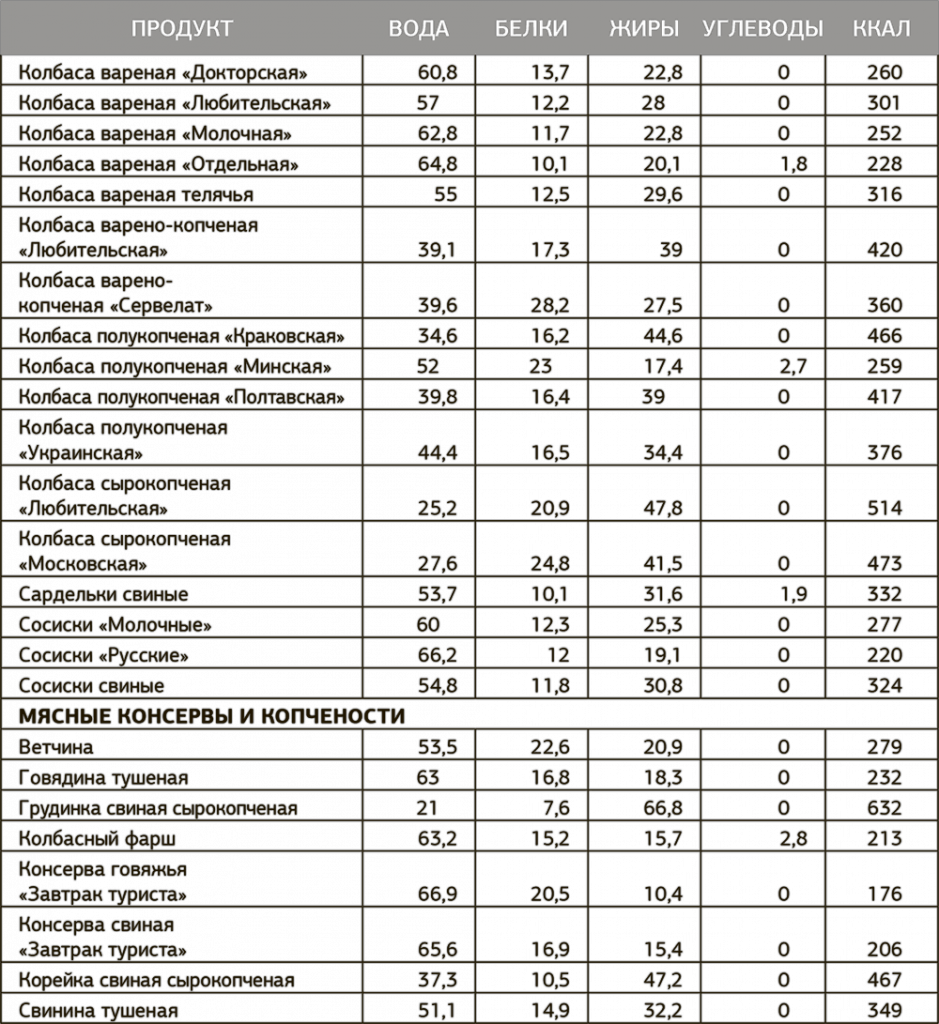Click the Говядина тушеная row name
The width and height of the screenshot is (939, 1024).
[x=104, y=778]
